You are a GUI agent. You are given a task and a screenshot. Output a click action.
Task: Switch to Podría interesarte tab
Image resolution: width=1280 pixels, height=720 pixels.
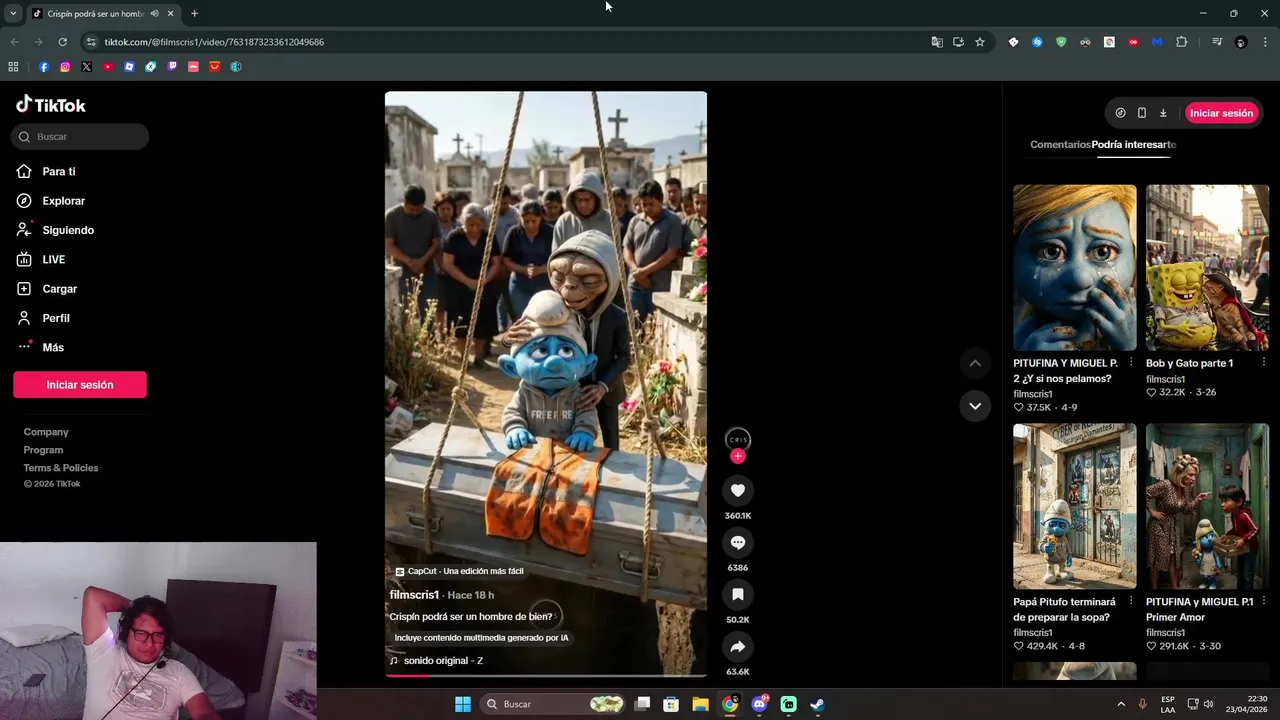pyautogui.click(x=1134, y=145)
